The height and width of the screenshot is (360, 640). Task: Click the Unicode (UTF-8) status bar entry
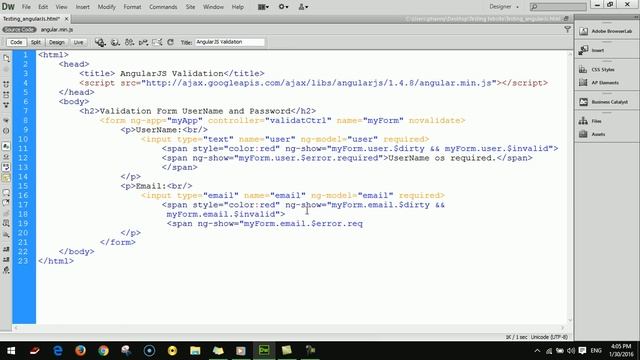[x=549, y=337]
